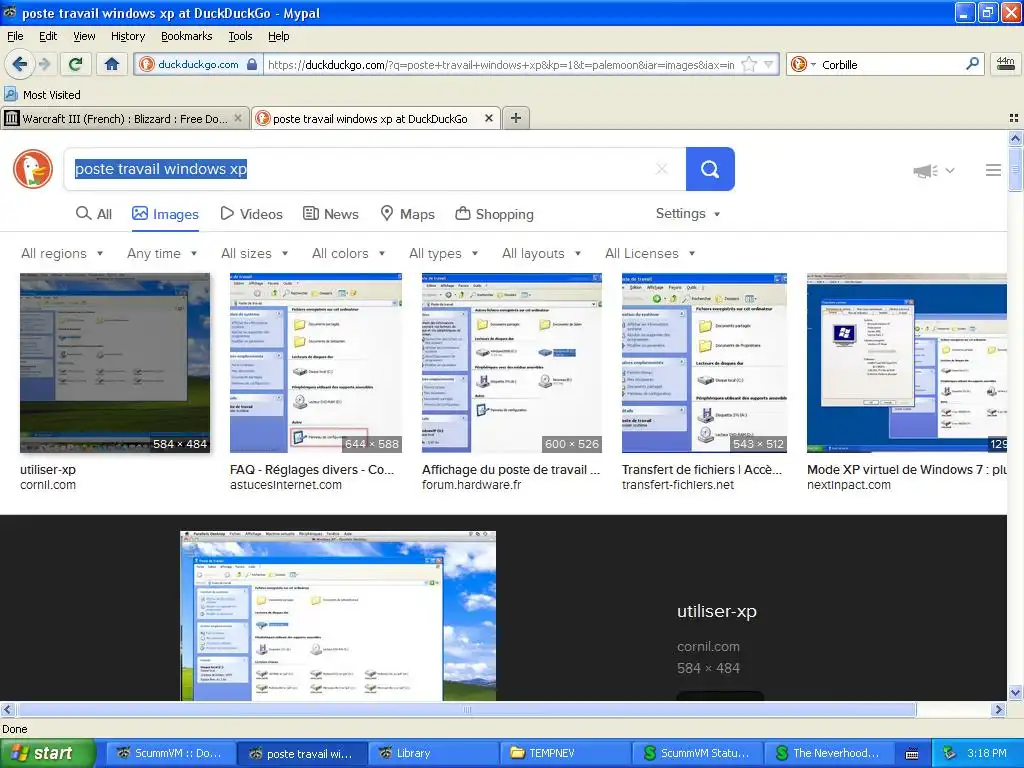Screen dimensions: 1024x768
Task: Click the Forward navigation arrow
Action: [x=44, y=64]
